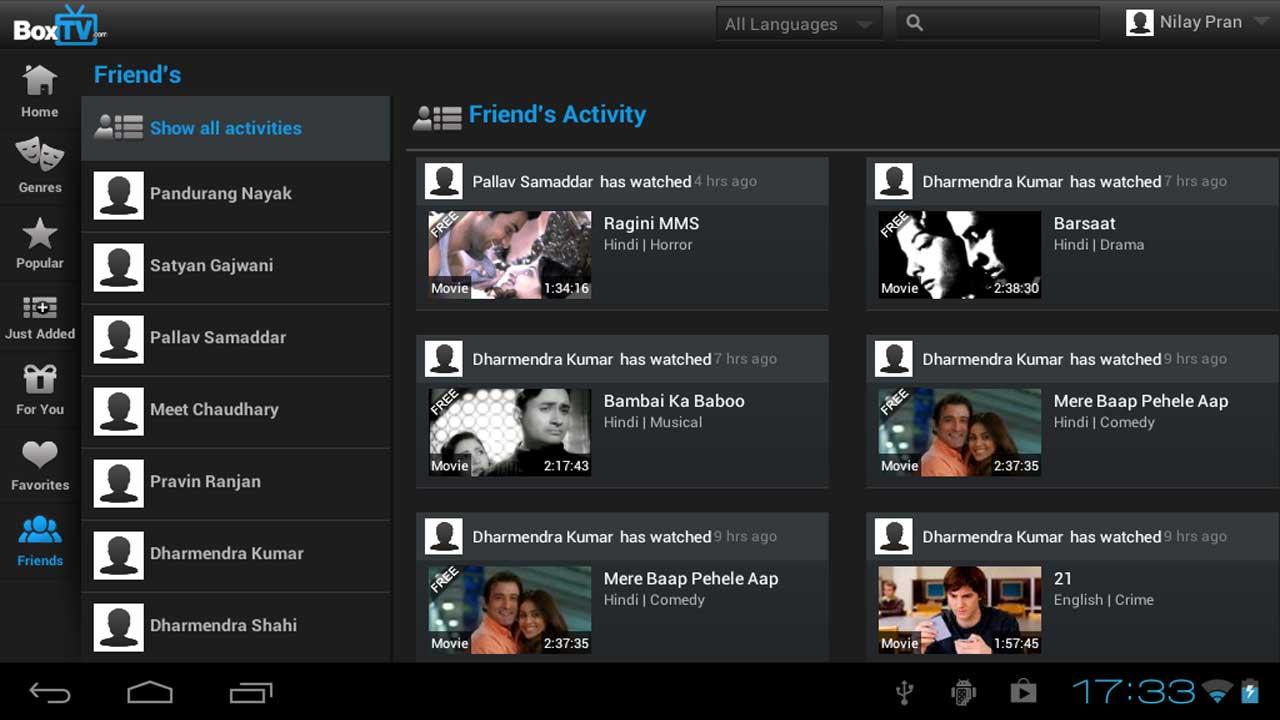Screen dimensions: 1280x720
Task: Open Barsaat title link
Action: click(1084, 223)
